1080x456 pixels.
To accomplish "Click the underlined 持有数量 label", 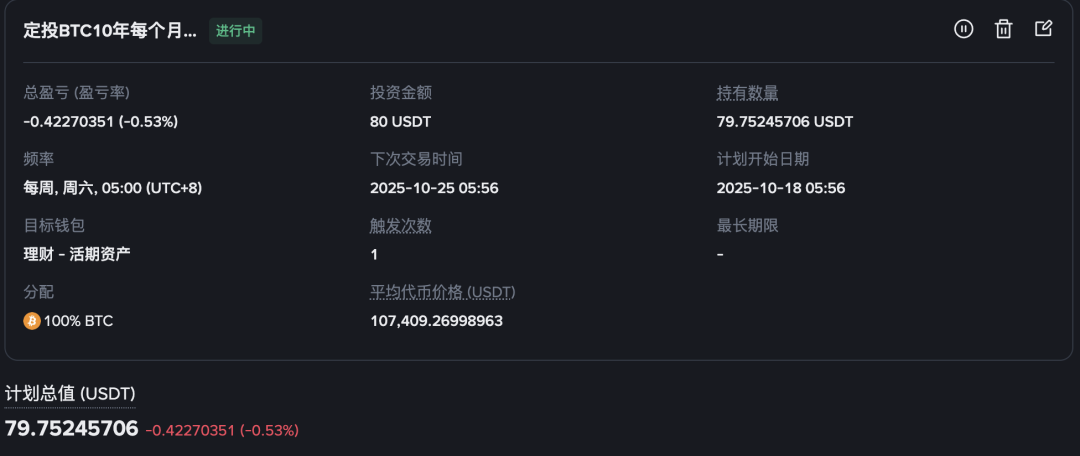I will pyautogui.click(x=747, y=93).
